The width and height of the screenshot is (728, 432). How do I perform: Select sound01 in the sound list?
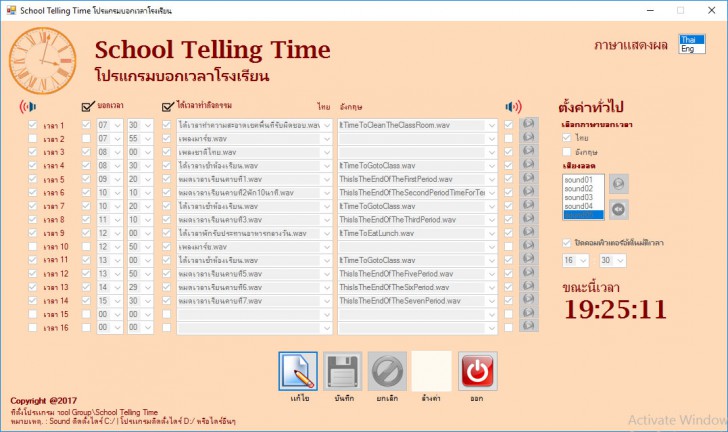pos(583,180)
